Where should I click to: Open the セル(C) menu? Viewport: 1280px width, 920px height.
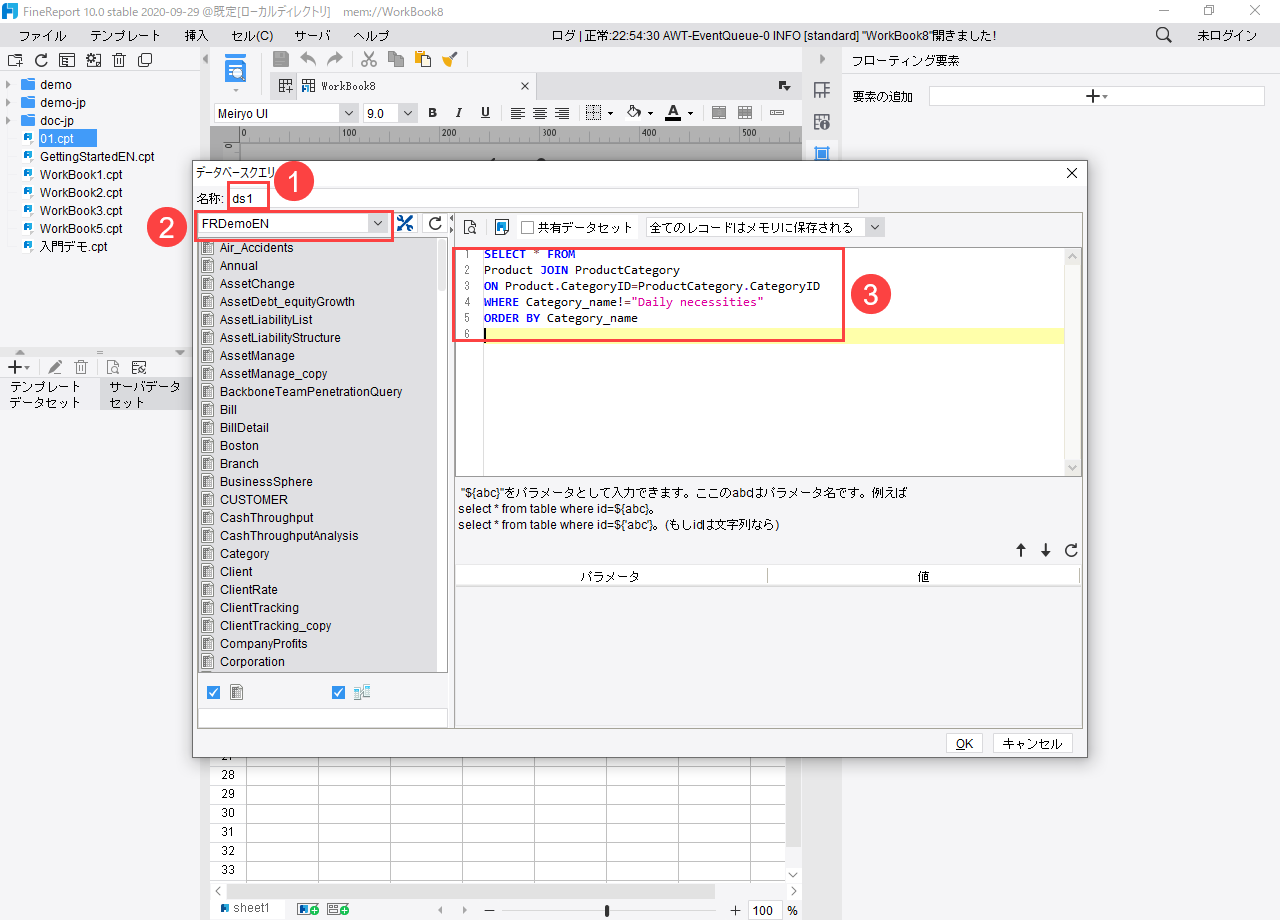pos(252,35)
